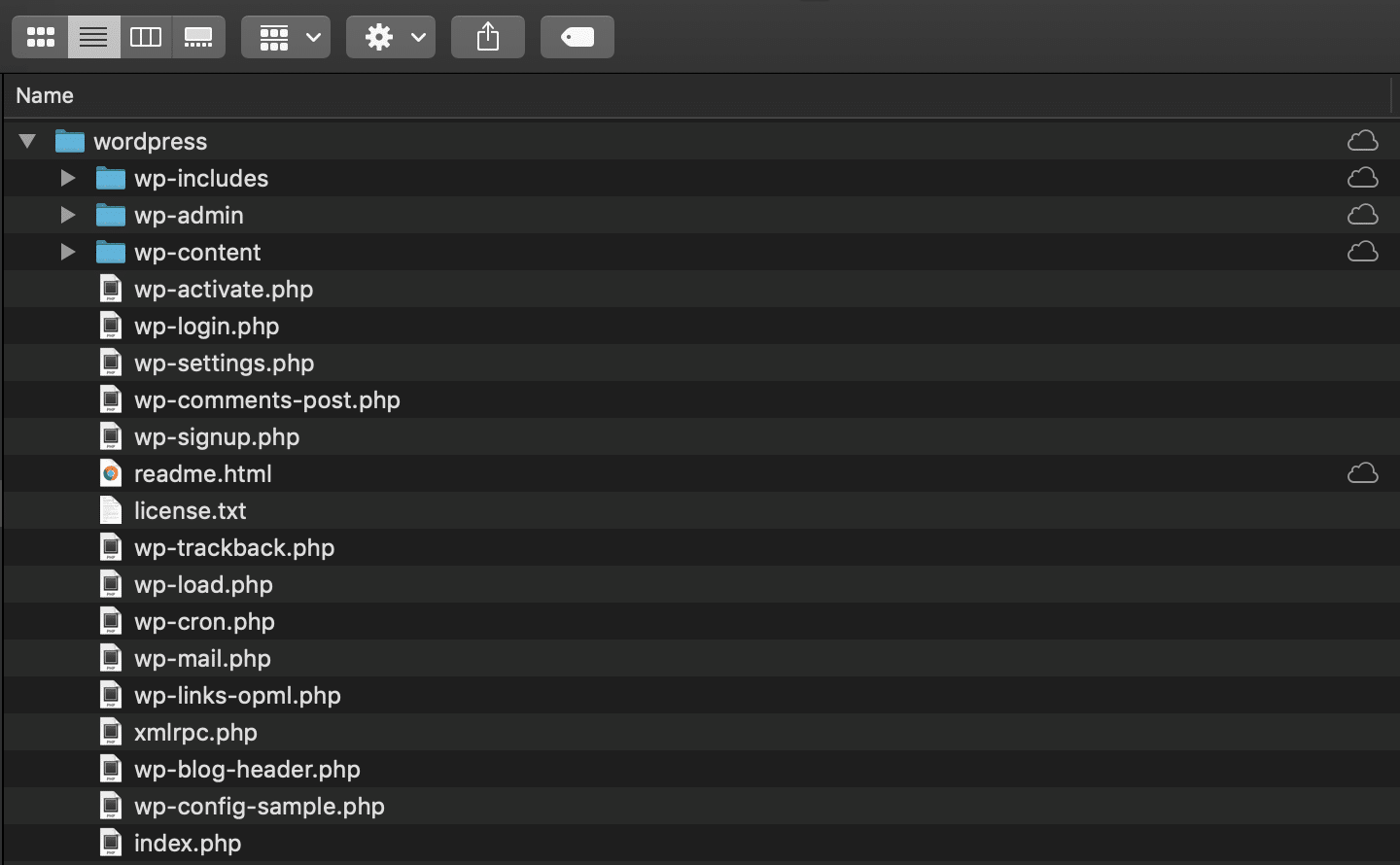Select license.txt in the file list

tap(191, 510)
